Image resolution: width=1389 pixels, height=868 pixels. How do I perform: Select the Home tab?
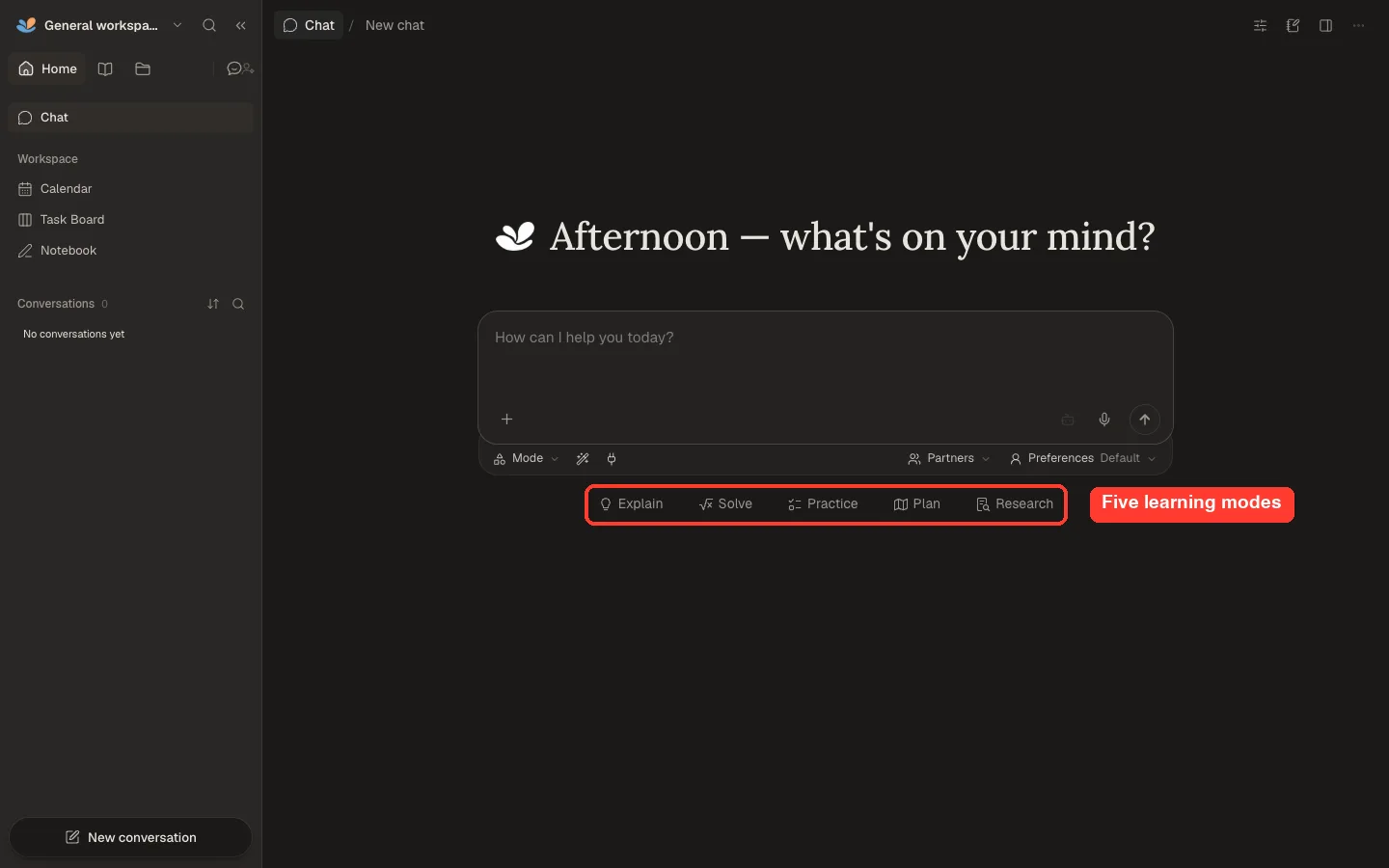pyautogui.click(x=47, y=69)
